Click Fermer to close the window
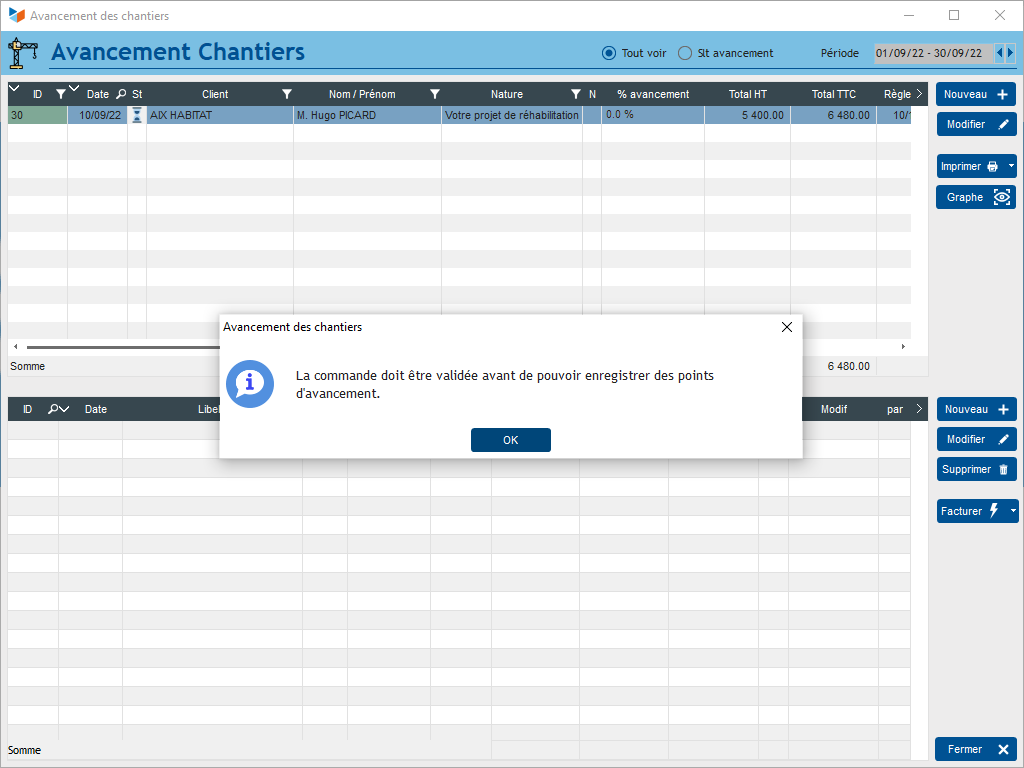1024x768 pixels. pos(976,749)
